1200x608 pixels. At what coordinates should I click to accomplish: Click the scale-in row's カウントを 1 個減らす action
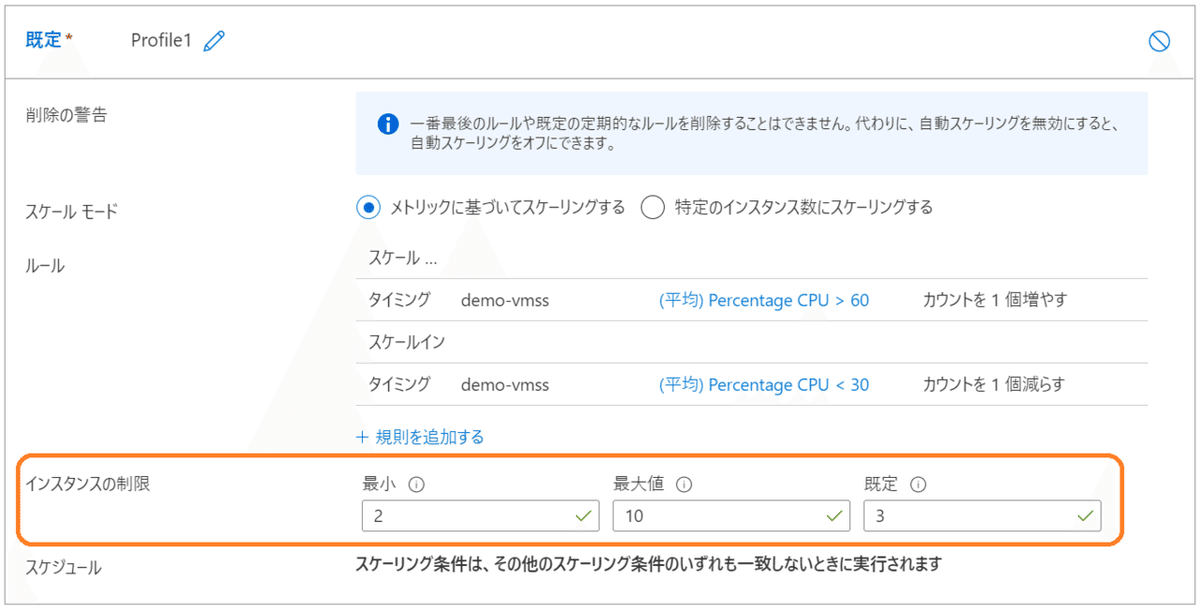[x=994, y=384]
